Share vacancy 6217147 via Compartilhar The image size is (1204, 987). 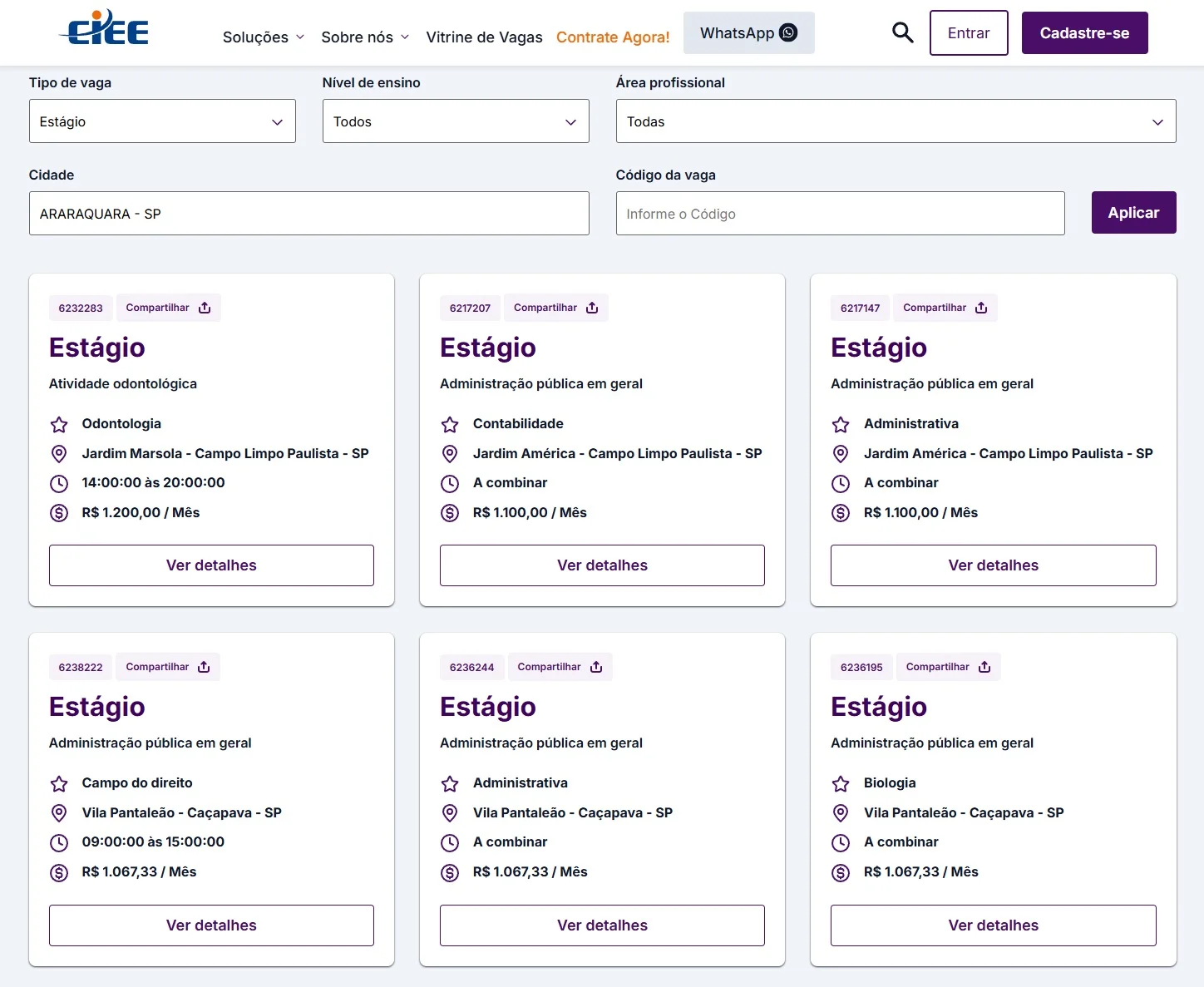coord(945,308)
